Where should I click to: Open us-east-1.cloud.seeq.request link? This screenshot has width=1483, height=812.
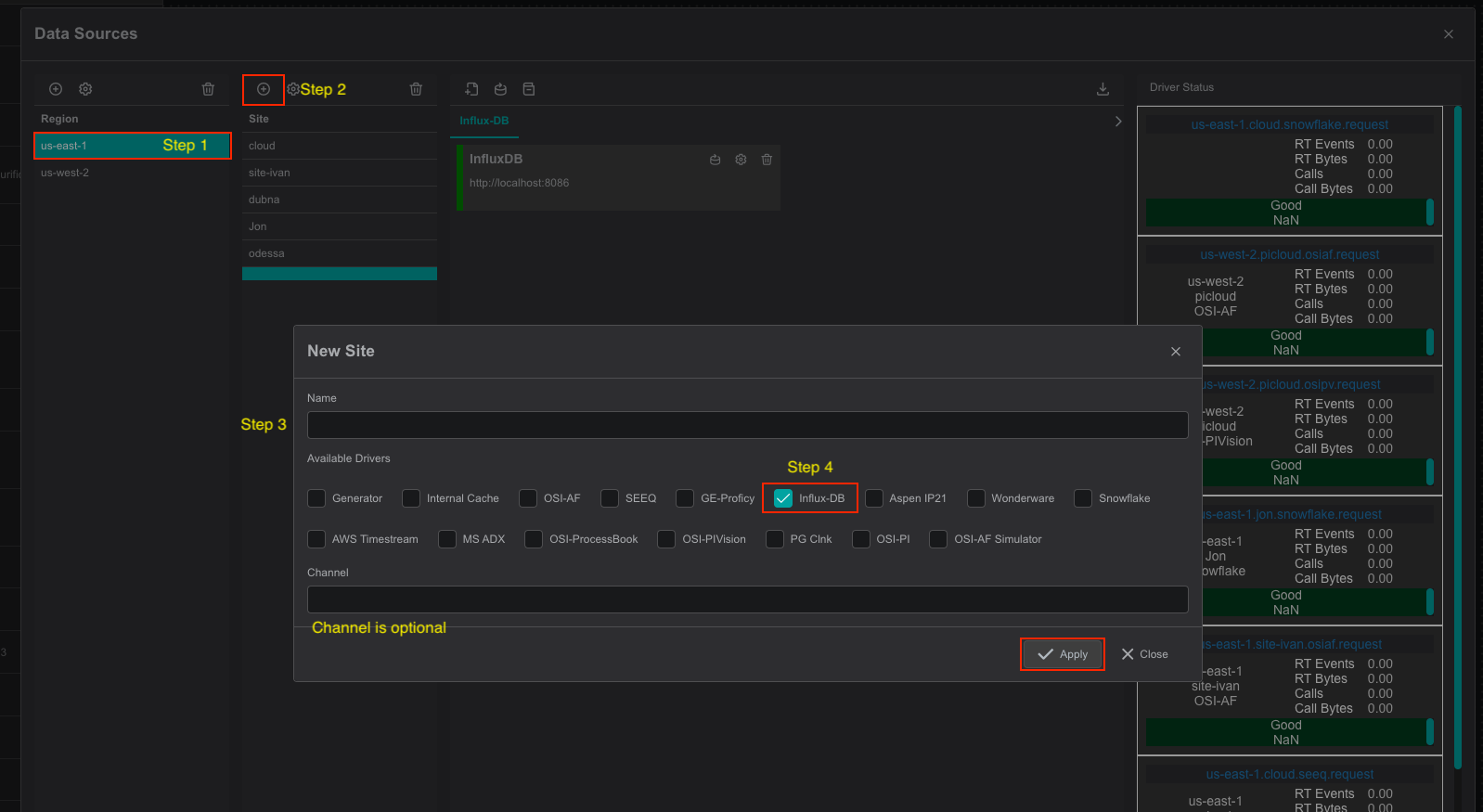(1290, 774)
